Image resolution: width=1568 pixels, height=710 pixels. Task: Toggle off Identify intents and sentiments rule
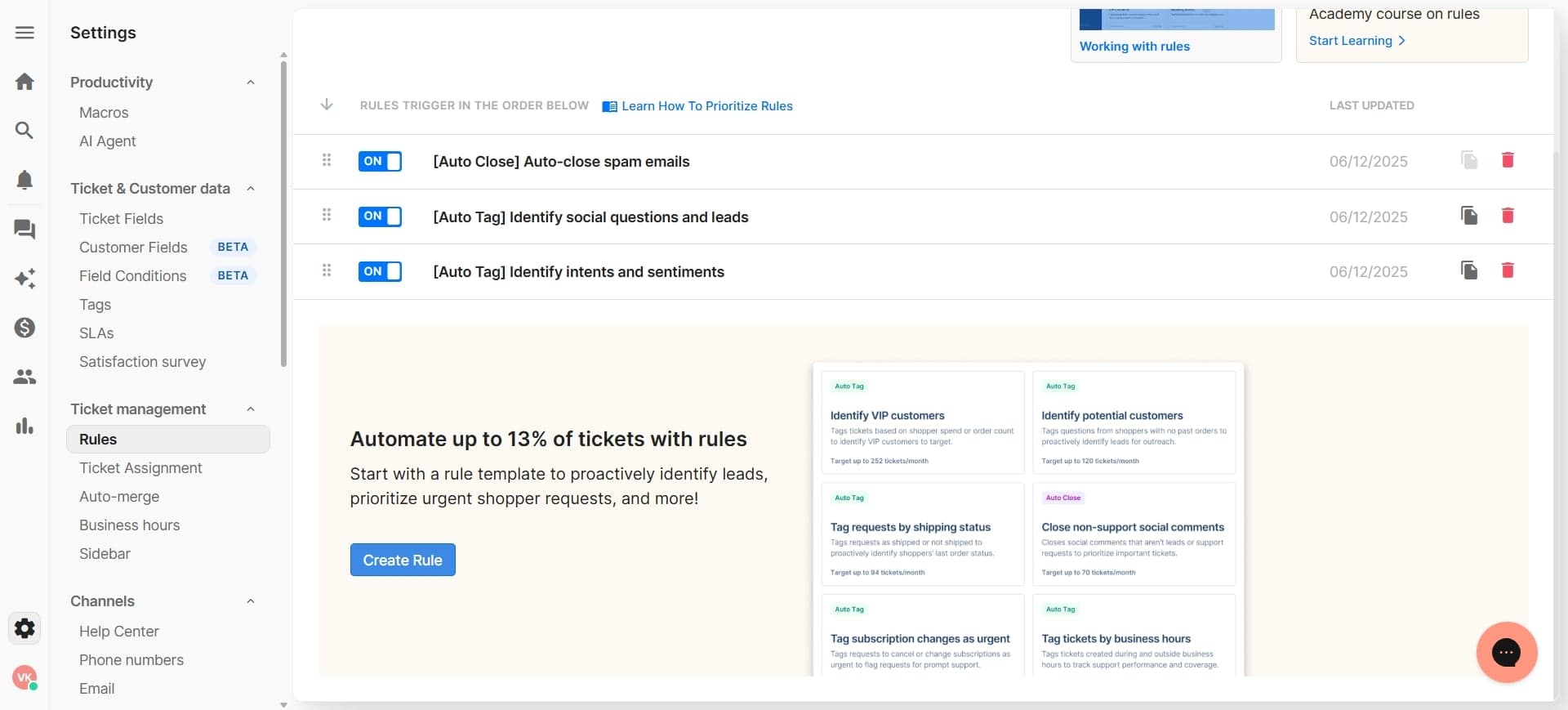click(380, 271)
